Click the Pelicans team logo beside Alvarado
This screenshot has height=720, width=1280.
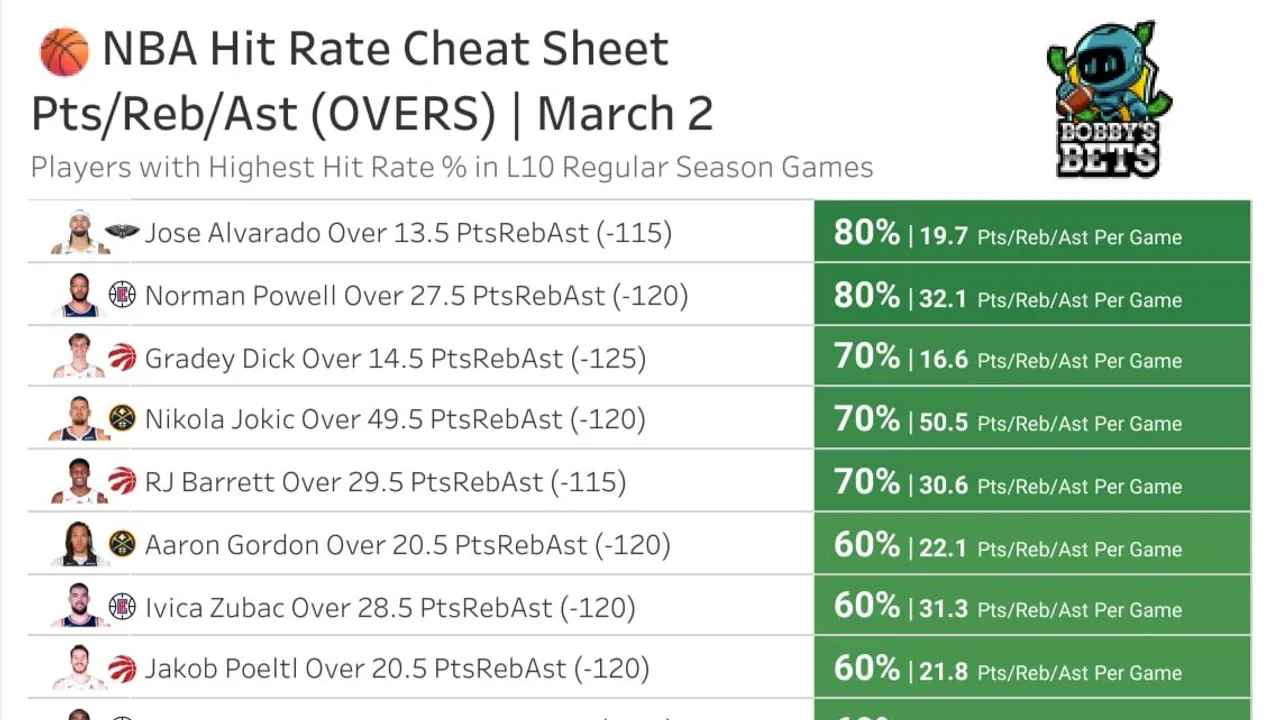click(122, 233)
